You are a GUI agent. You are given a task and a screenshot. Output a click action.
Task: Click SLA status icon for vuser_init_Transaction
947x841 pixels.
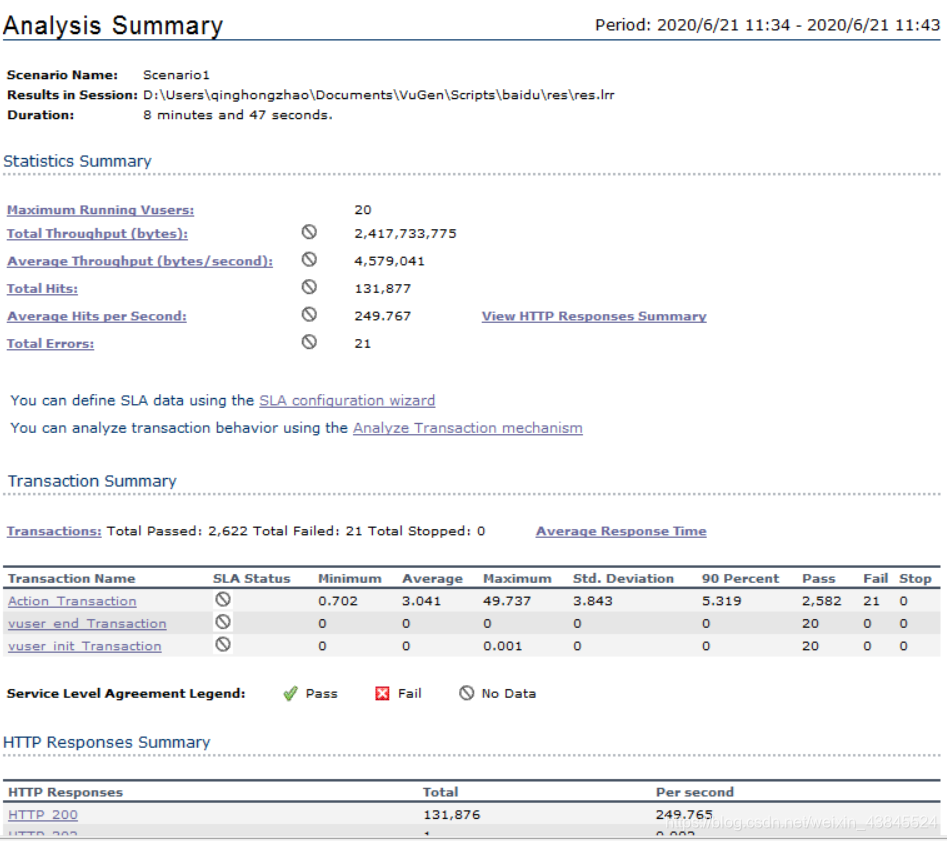(x=223, y=644)
